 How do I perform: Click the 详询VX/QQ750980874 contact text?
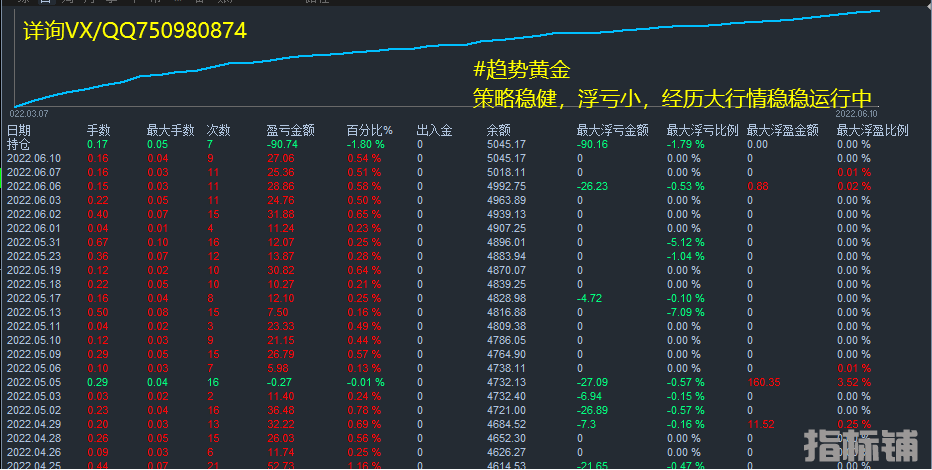pos(134,31)
